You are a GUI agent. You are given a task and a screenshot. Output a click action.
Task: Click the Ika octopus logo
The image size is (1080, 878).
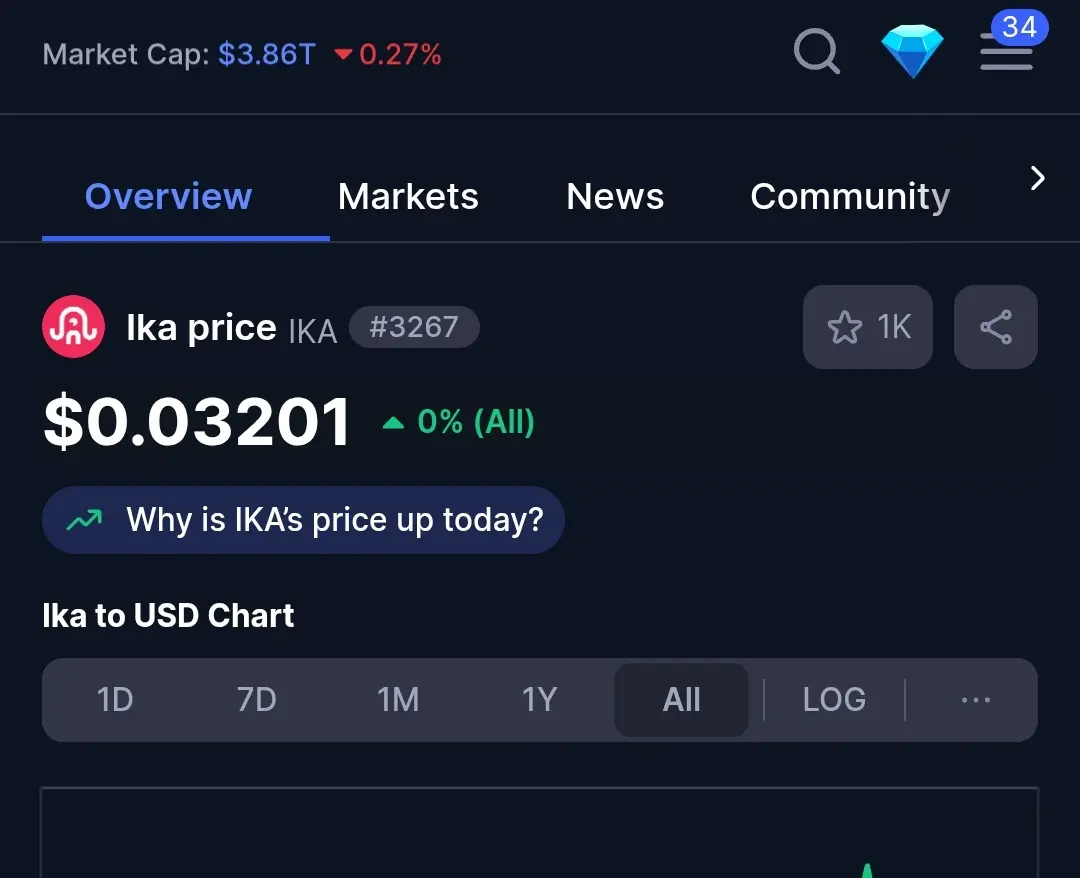[74, 326]
